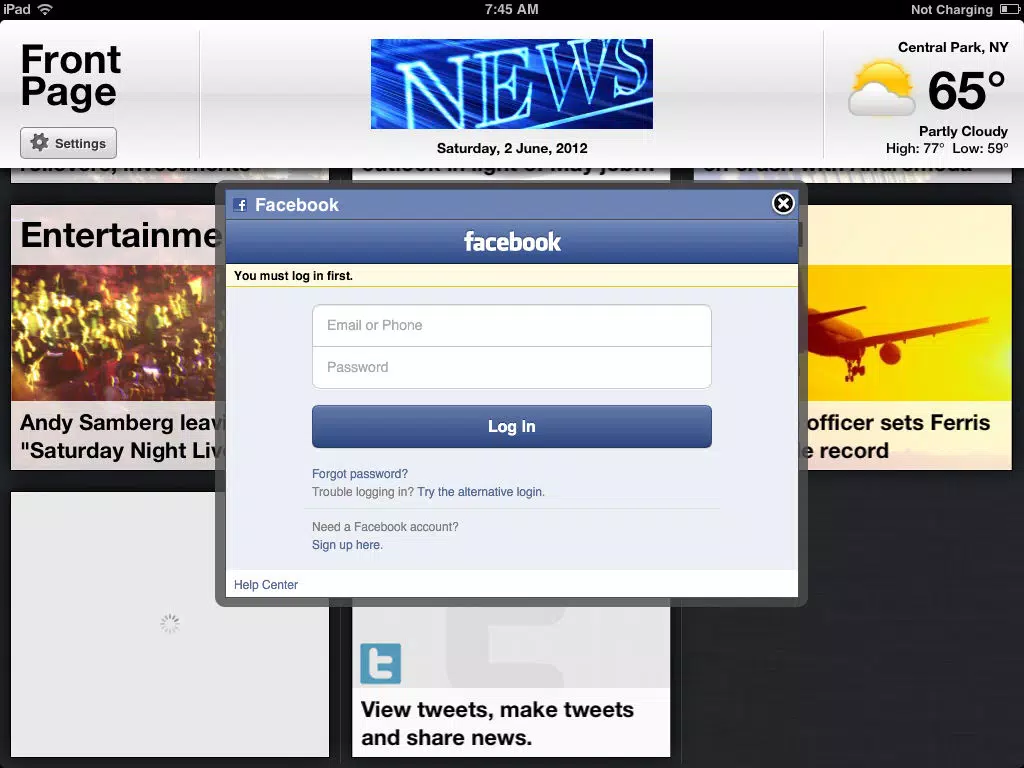Click the Facebook logo icon in dialog title

(240, 205)
